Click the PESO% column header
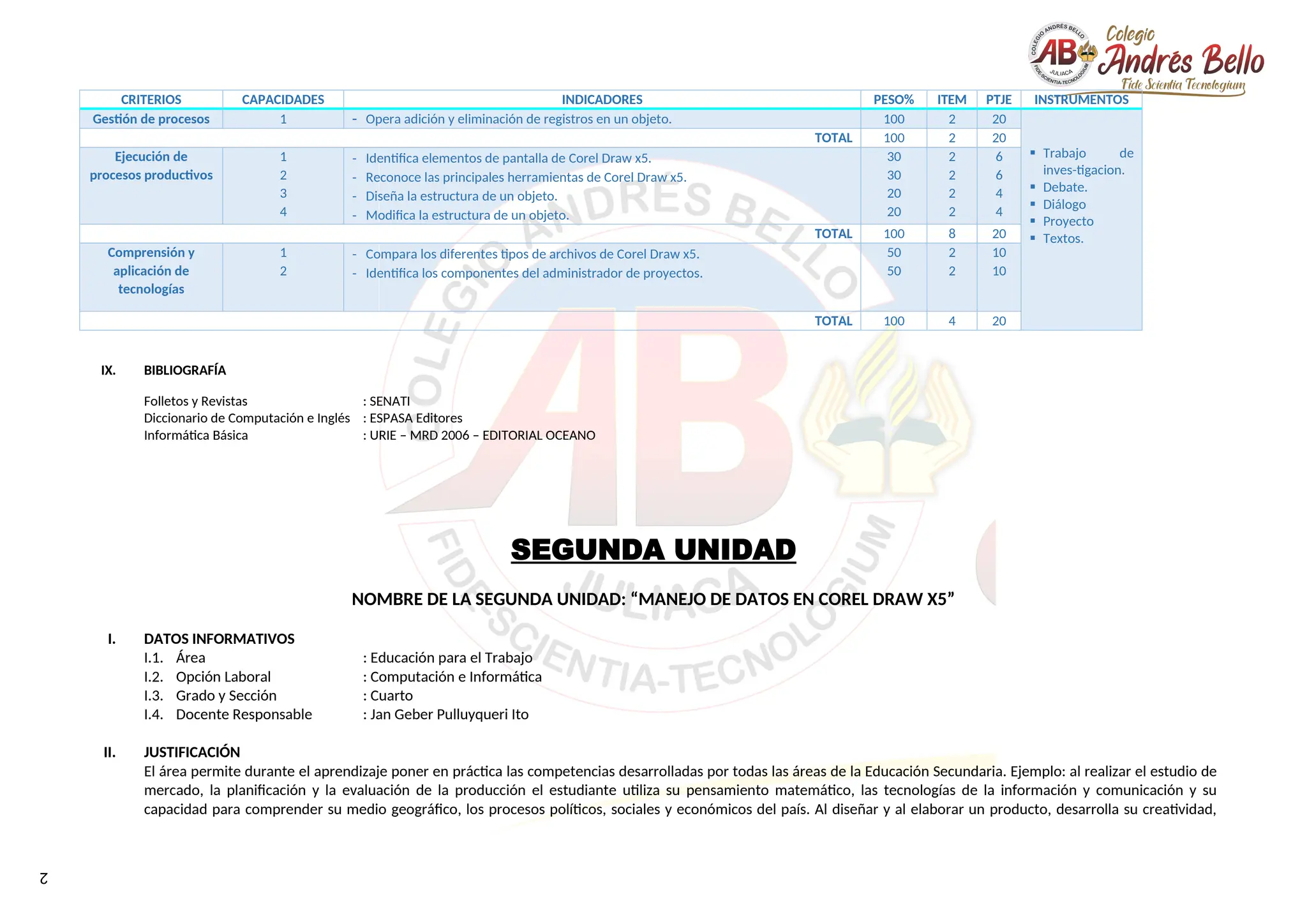 pyautogui.click(x=893, y=100)
